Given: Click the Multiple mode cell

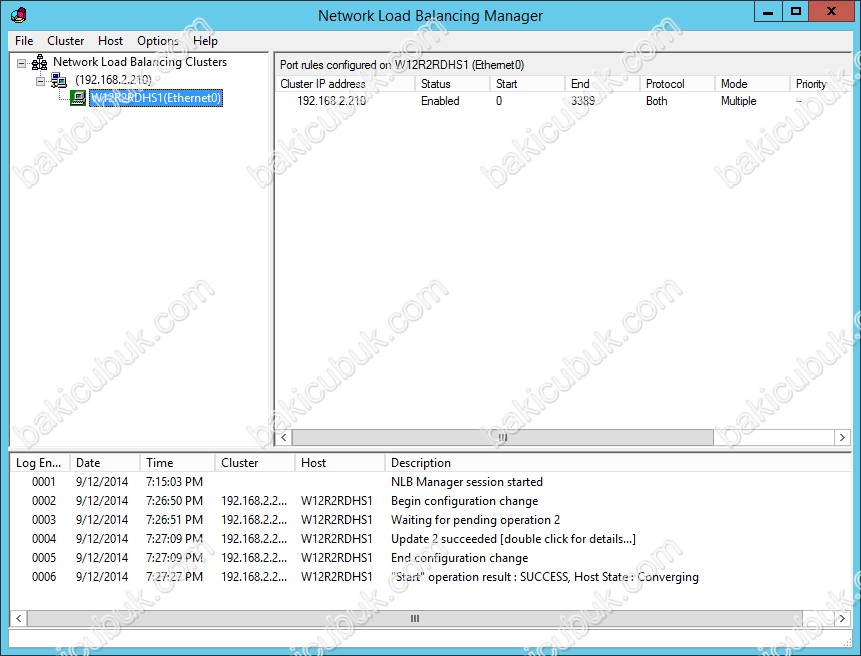Looking at the screenshot, I should (739, 101).
